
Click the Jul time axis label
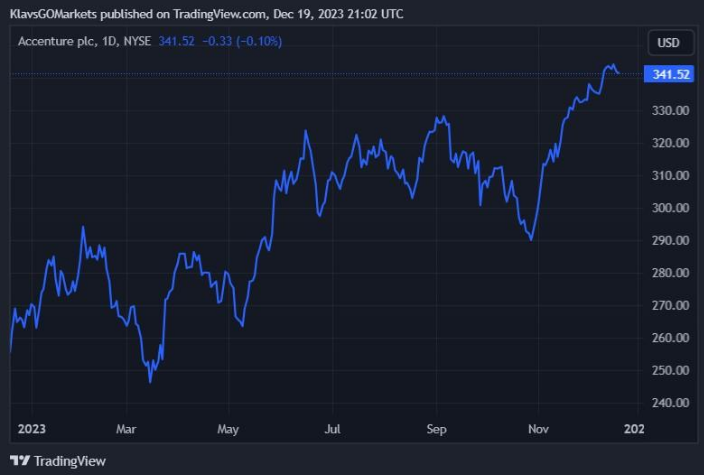click(x=332, y=429)
